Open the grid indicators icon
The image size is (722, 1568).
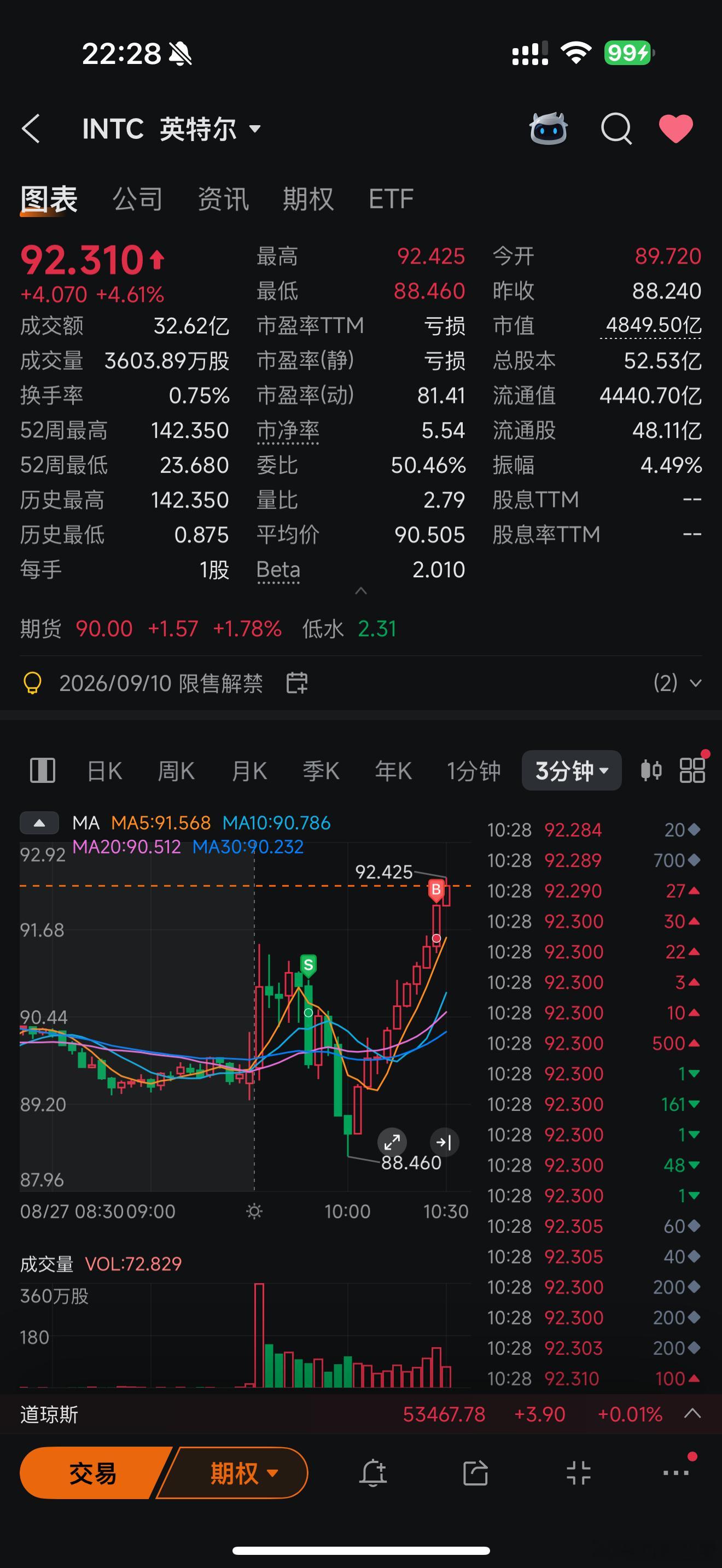[x=692, y=771]
